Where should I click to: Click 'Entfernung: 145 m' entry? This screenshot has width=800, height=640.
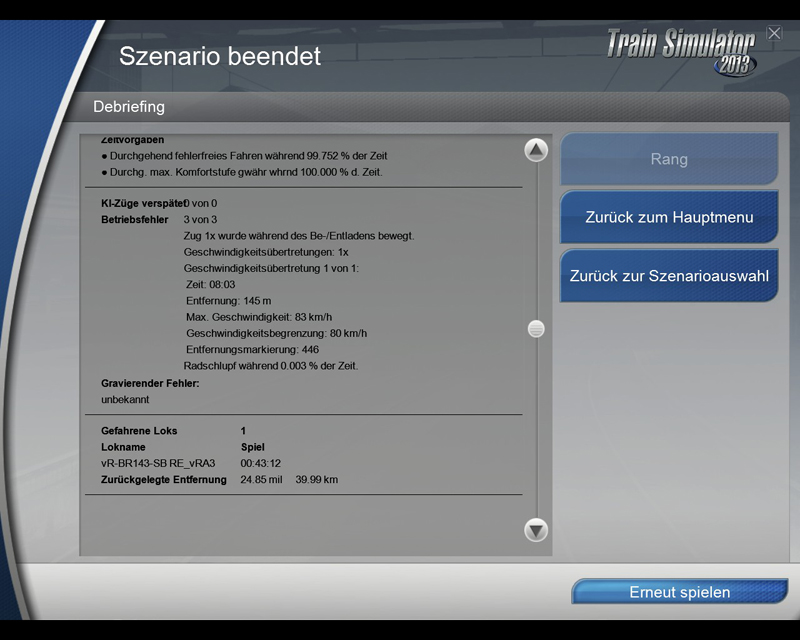click(x=229, y=301)
